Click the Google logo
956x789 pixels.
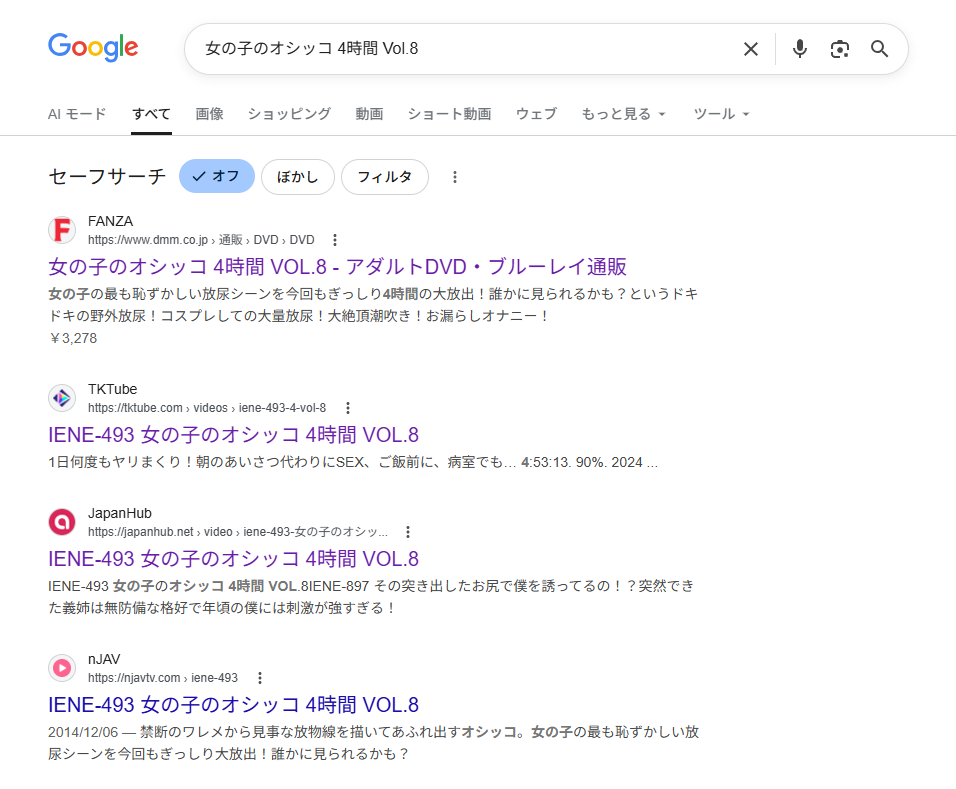93,48
